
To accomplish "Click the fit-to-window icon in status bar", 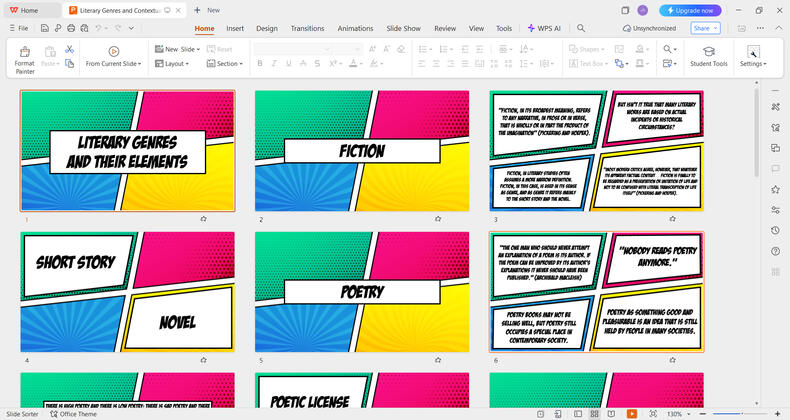I will click(x=652, y=414).
